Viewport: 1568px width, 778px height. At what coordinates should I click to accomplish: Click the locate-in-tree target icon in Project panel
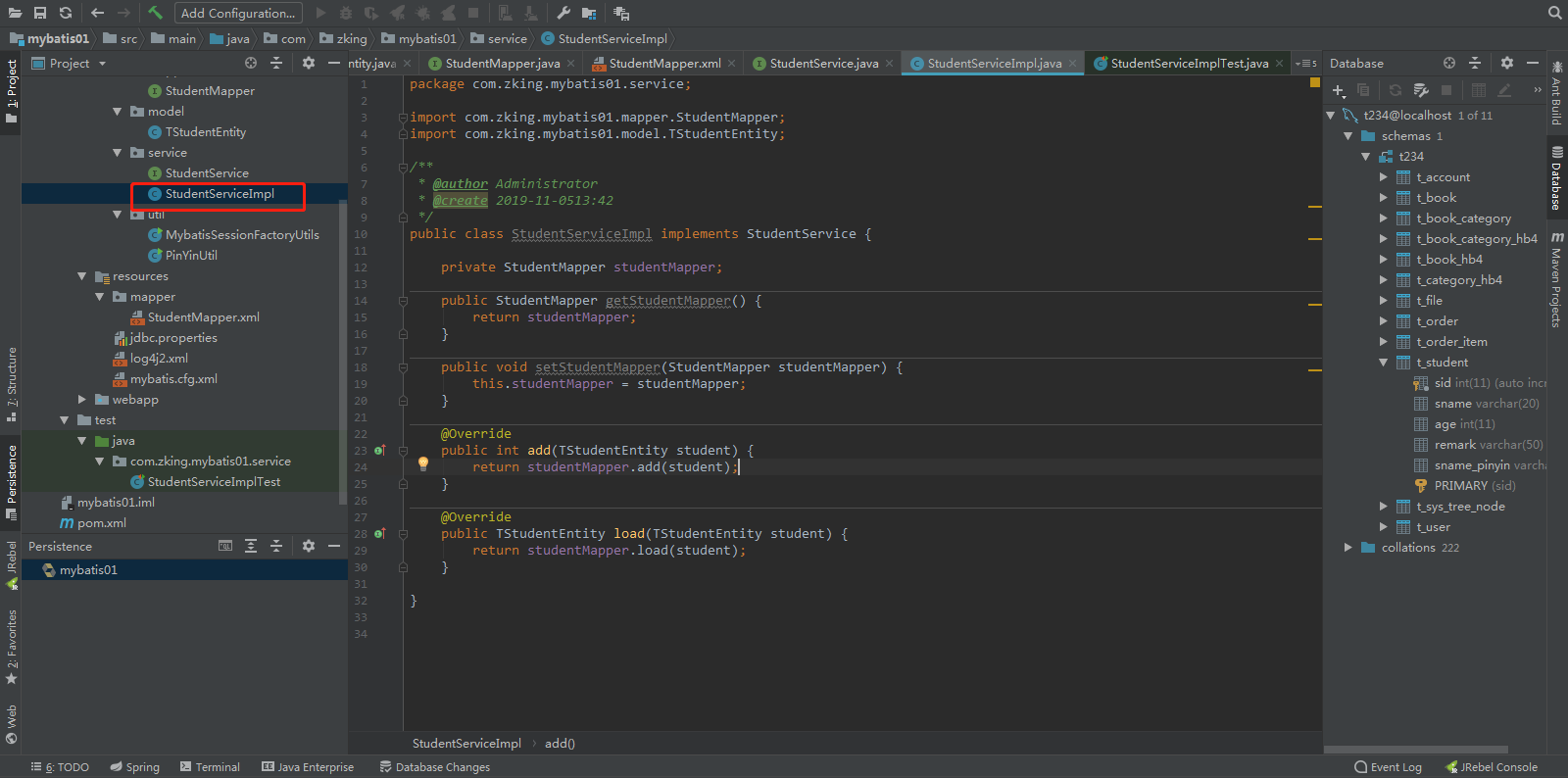(251, 63)
